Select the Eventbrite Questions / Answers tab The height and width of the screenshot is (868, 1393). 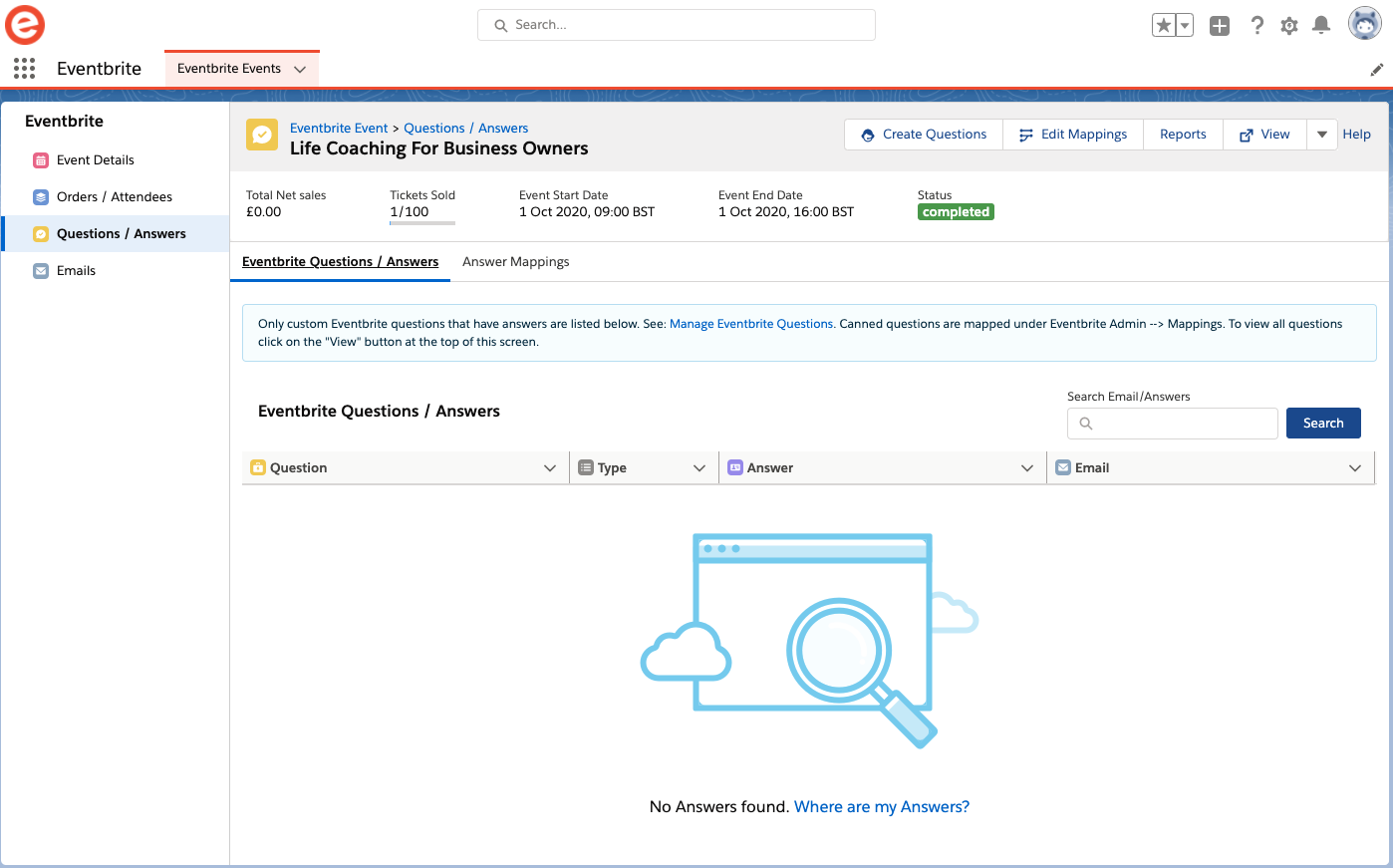[x=340, y=261]
